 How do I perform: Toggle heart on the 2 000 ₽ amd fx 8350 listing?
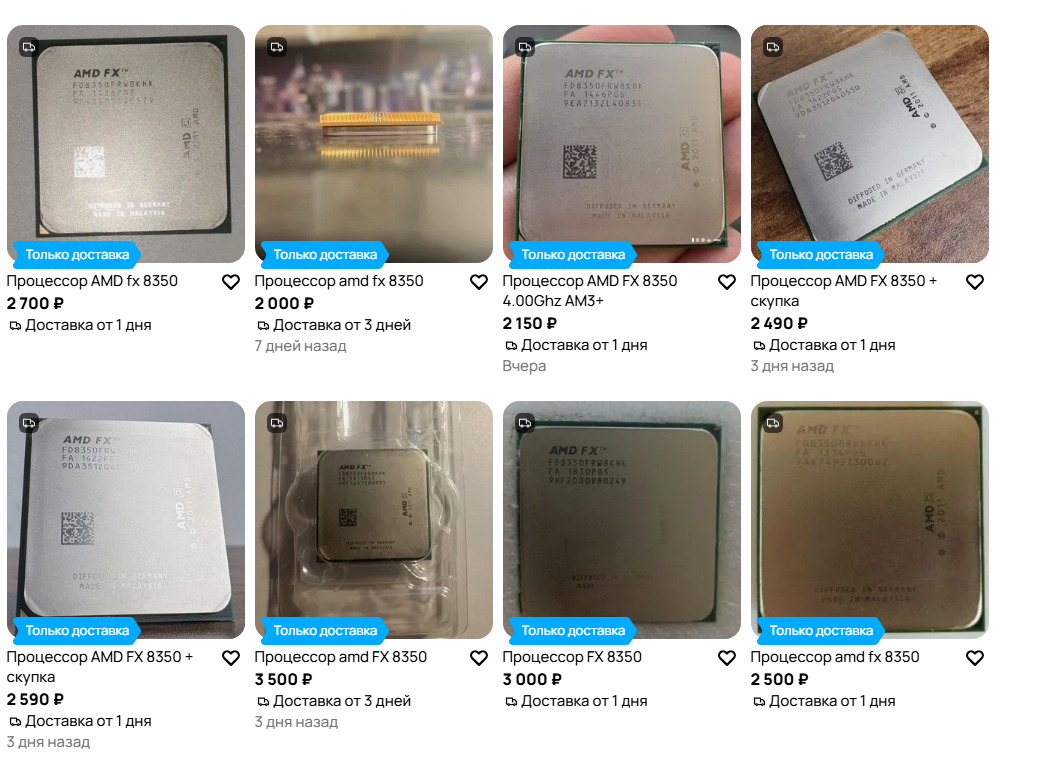(x=479, y=282)
